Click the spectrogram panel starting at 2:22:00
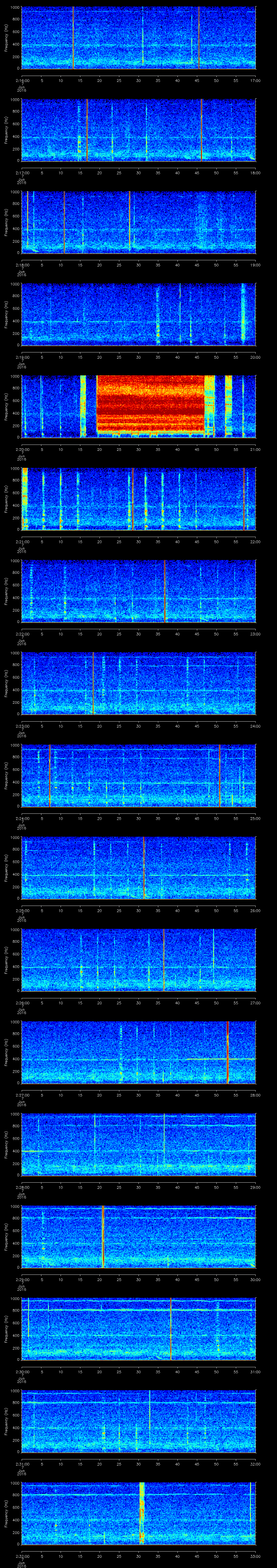This screenshot has width=277, height=1568. click(138, 592)
